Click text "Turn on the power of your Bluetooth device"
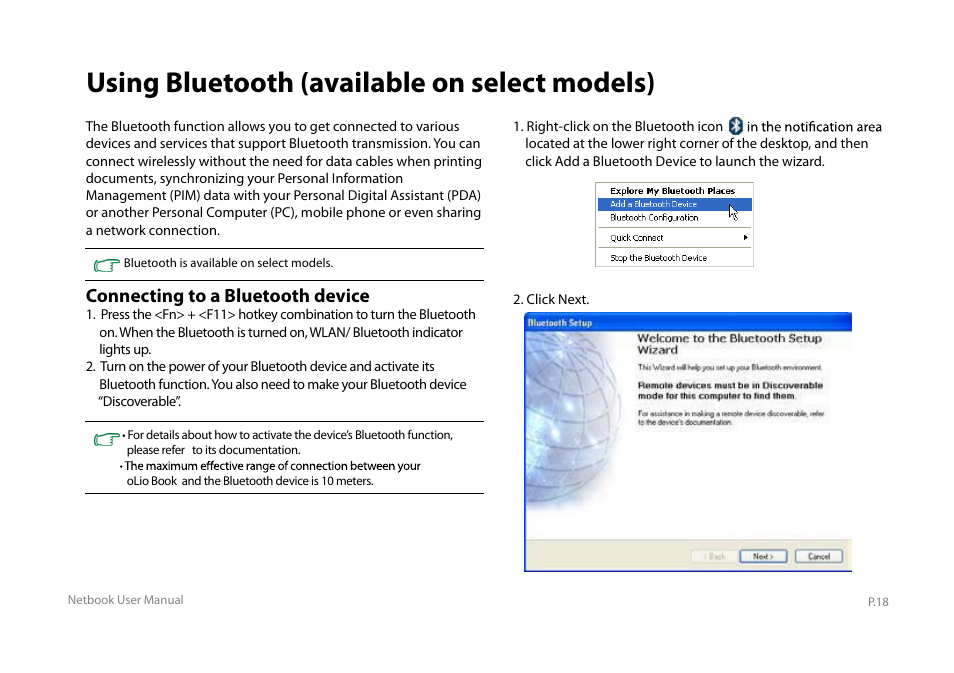Viewport: 954px width, 673px height. click(223, 367)
